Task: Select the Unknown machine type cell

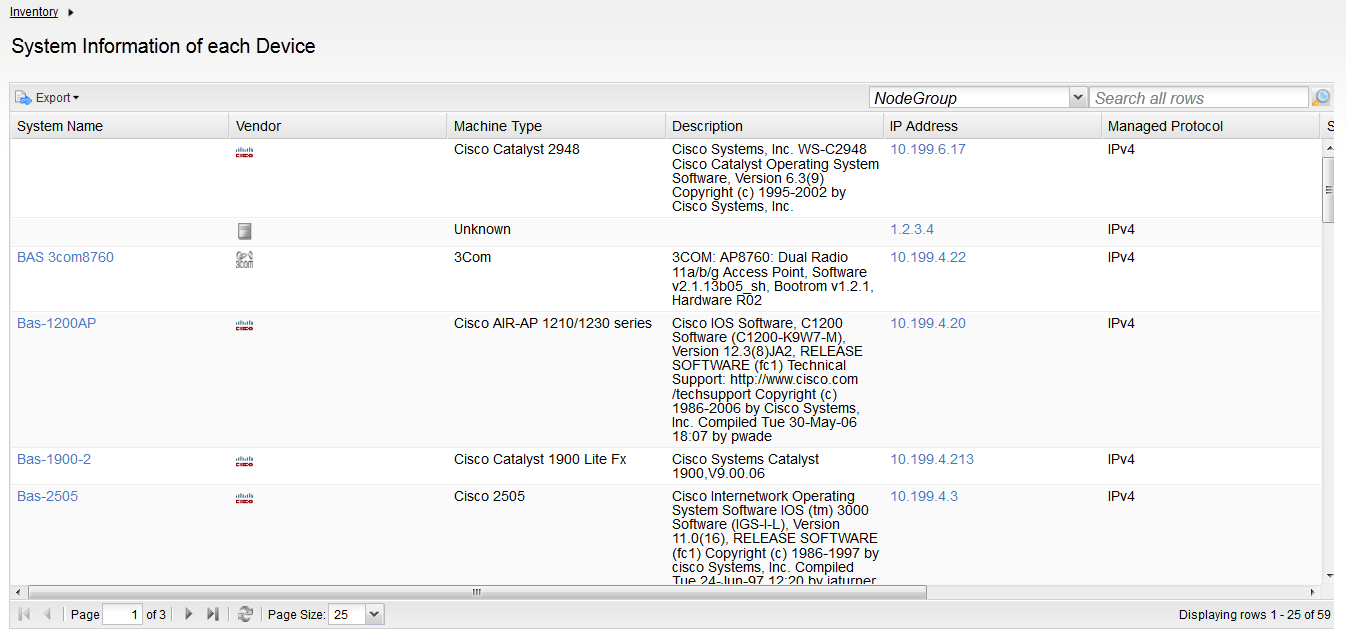Action: coord(482,229)
